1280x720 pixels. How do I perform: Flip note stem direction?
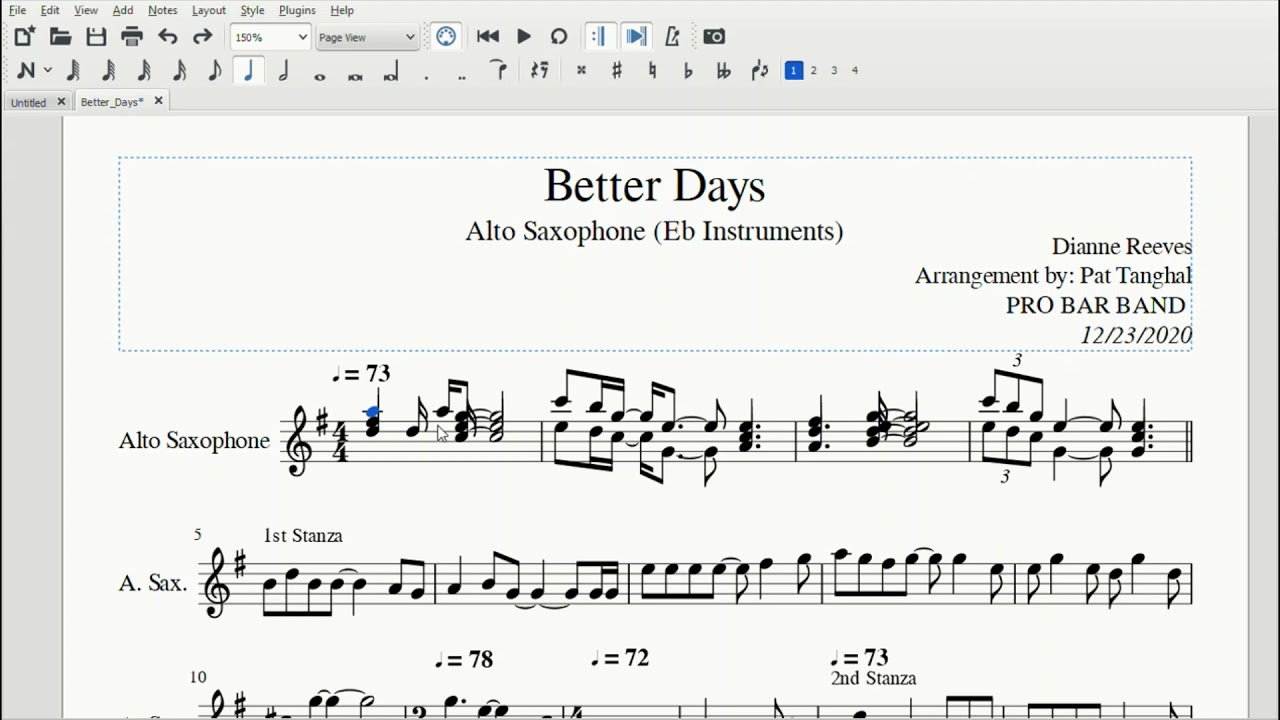click(x=760, y=71)
